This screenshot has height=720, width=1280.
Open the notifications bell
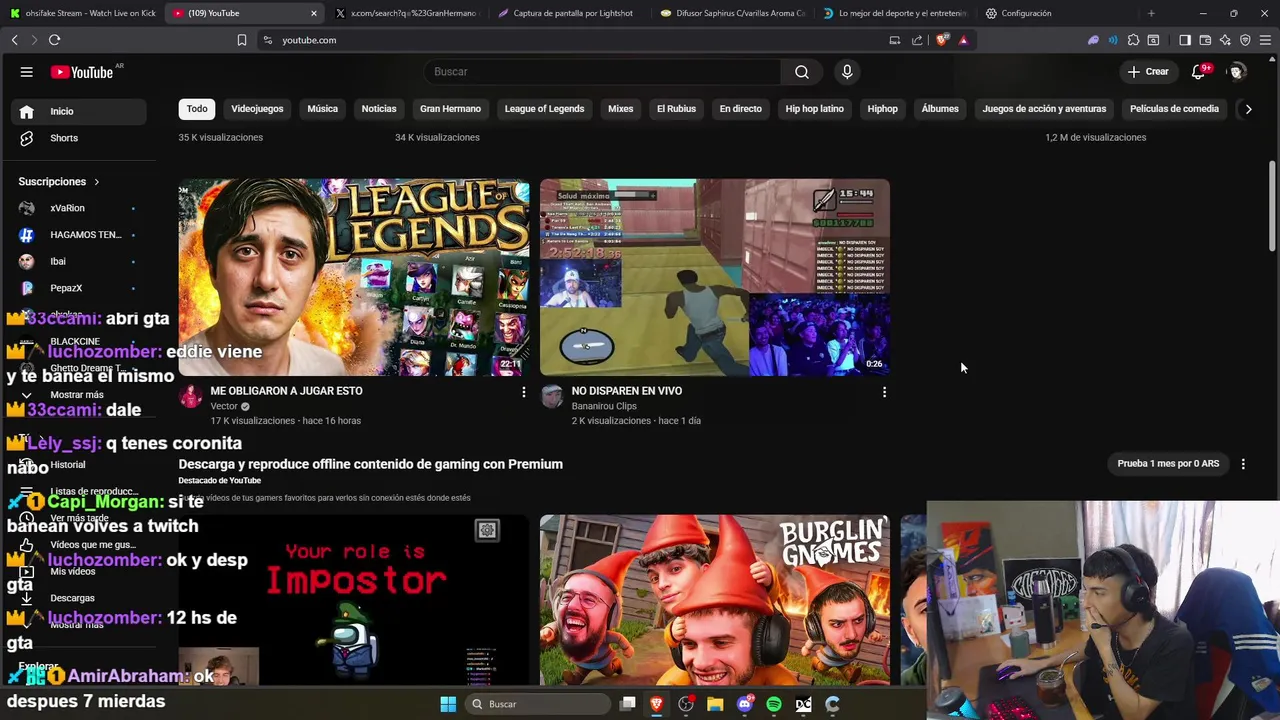(1199, 72)
